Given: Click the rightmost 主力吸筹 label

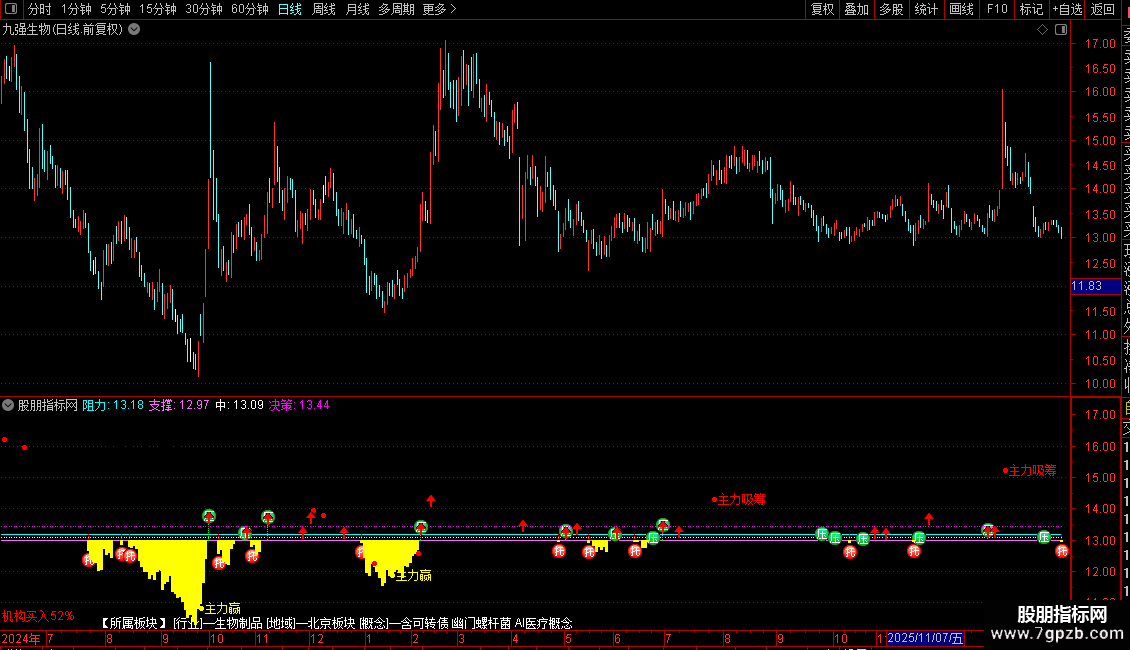Looking at the screenshot, I should tap(1033, 471).
